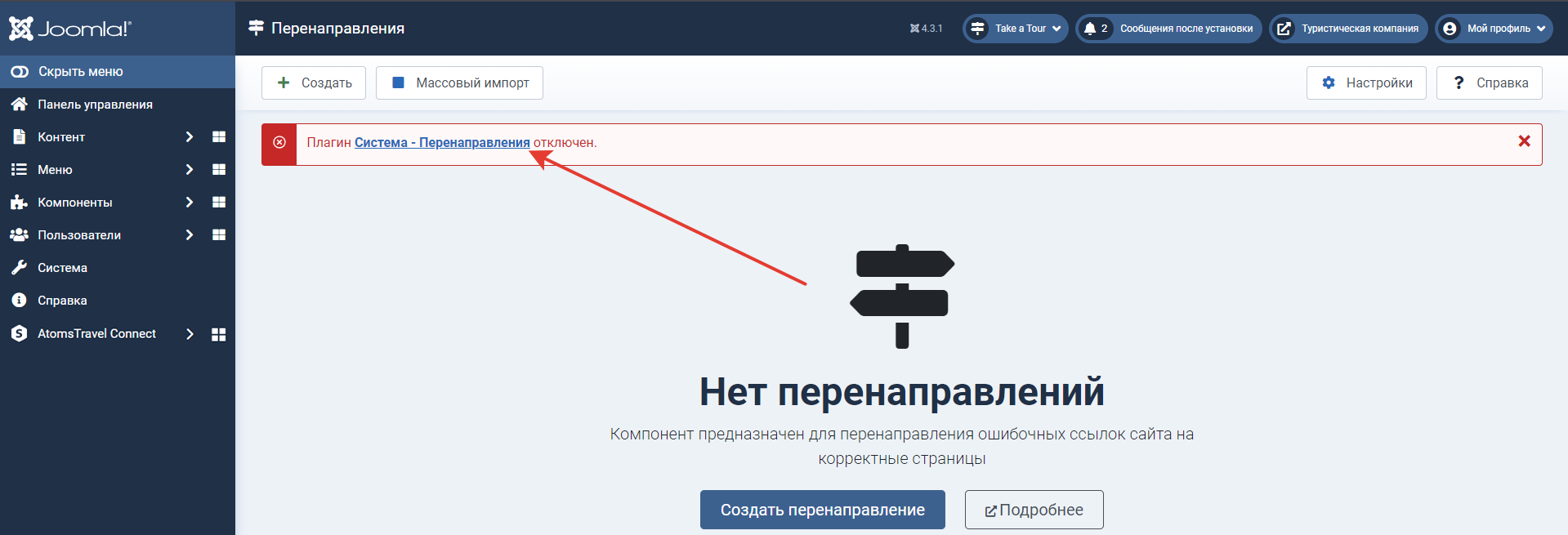Viewport: 1568px width, 535px height.
Task: Click the Система - Перенаправления plugin link
Action: point(442,142)
